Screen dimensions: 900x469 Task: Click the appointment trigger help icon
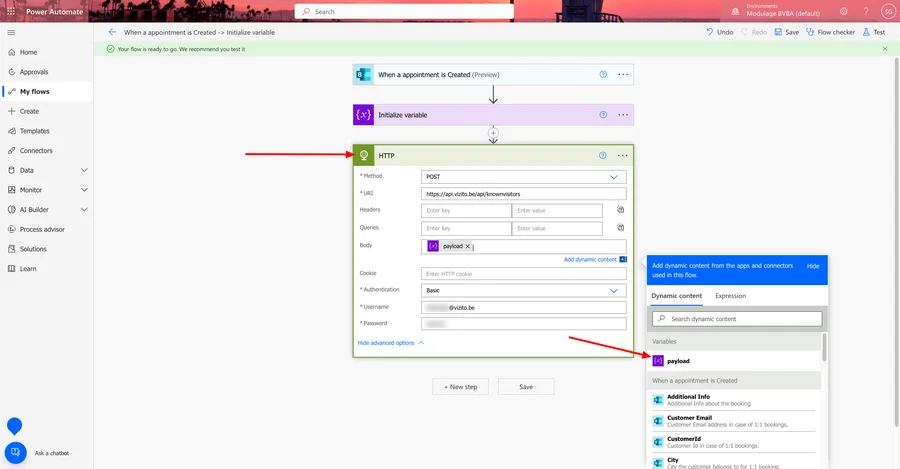point(603,75)
